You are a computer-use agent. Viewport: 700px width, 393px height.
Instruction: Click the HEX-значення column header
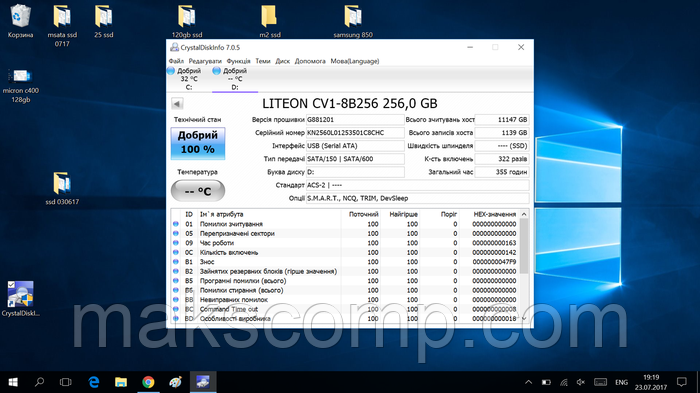click(494, 214)
